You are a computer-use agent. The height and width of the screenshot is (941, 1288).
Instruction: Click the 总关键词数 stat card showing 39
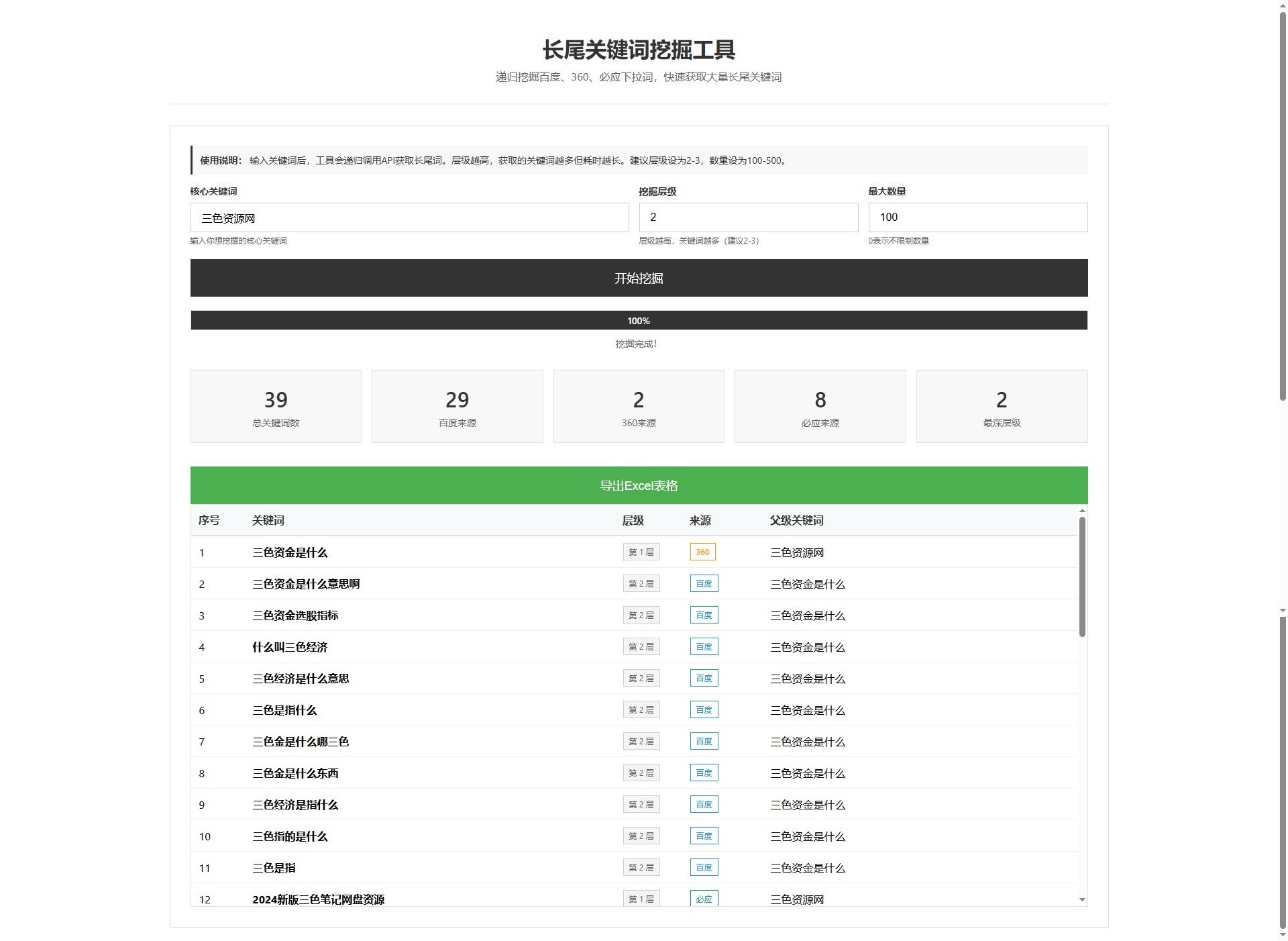pyautogui.click(x=275, y=406)
